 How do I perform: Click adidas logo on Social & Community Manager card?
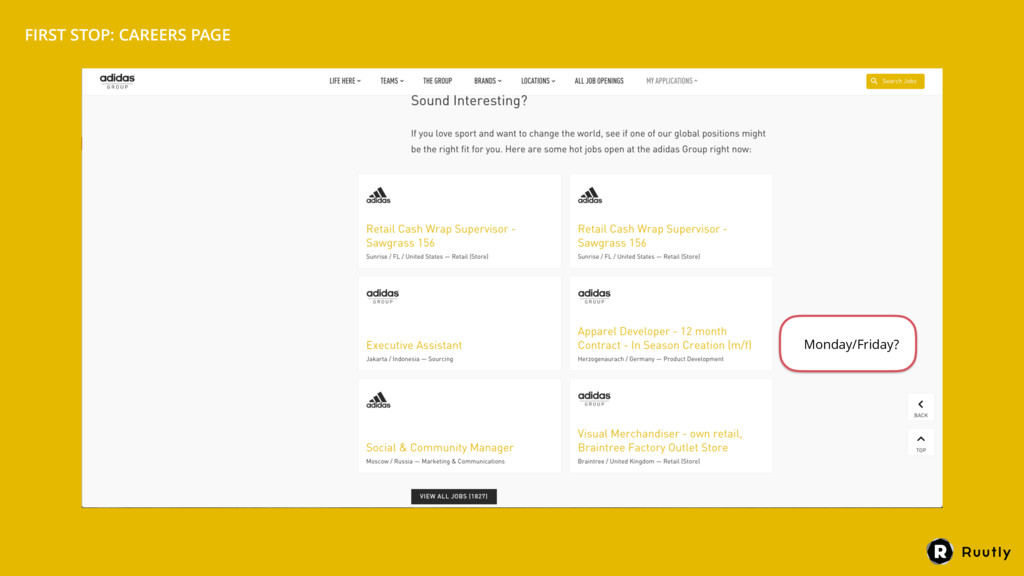[x=378, y=400]
